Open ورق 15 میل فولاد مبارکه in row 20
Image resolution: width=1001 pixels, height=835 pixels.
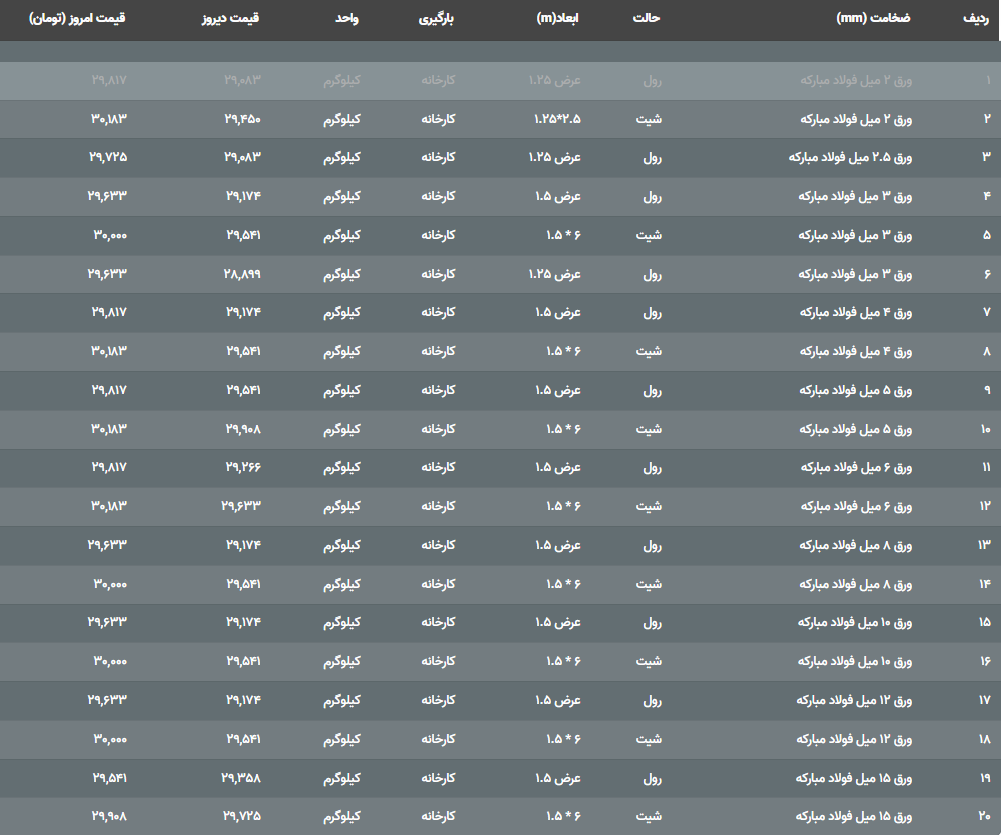click(854, 816)
